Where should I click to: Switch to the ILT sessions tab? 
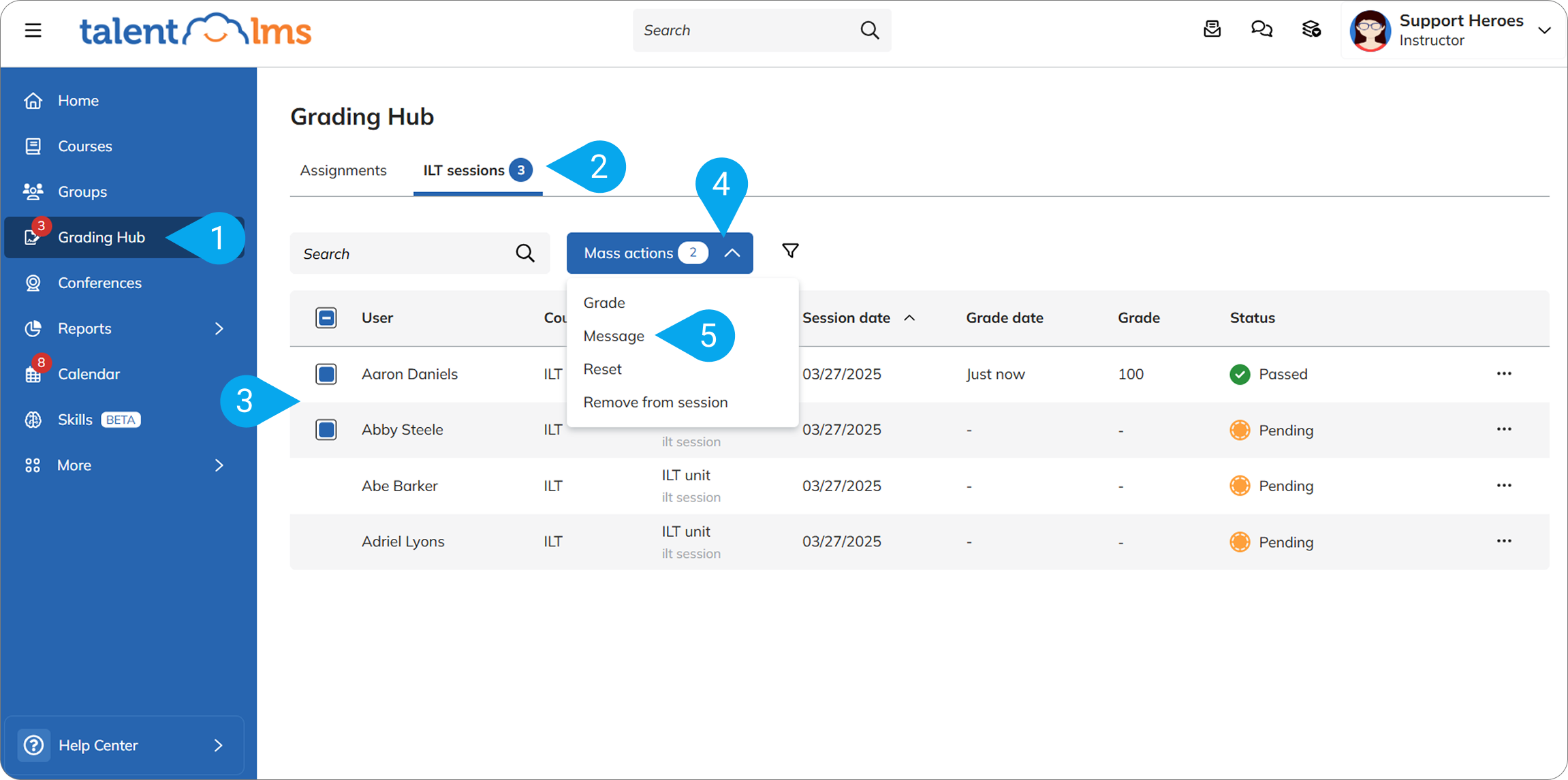(477, 170)
